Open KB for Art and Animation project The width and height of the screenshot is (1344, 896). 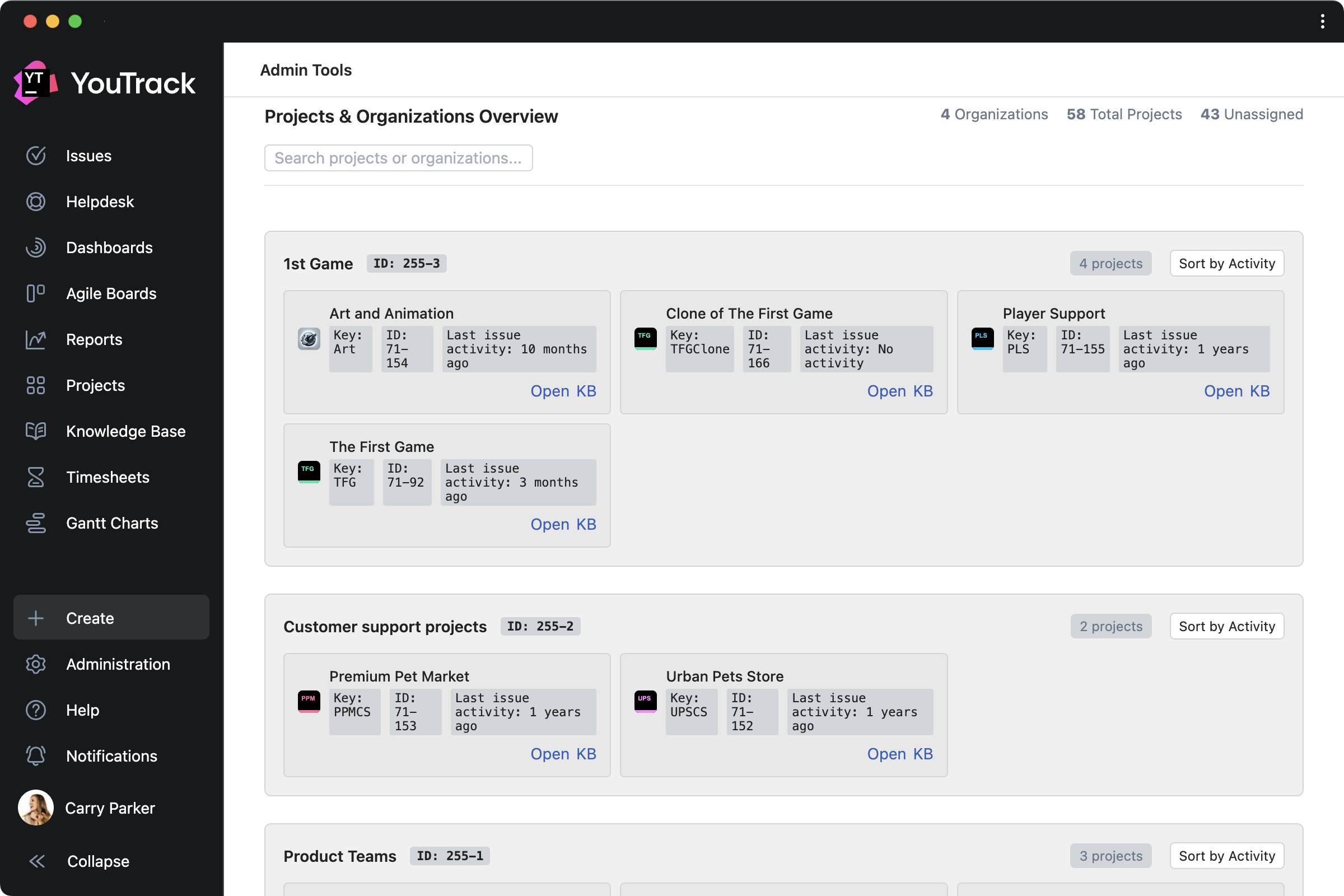563,391
